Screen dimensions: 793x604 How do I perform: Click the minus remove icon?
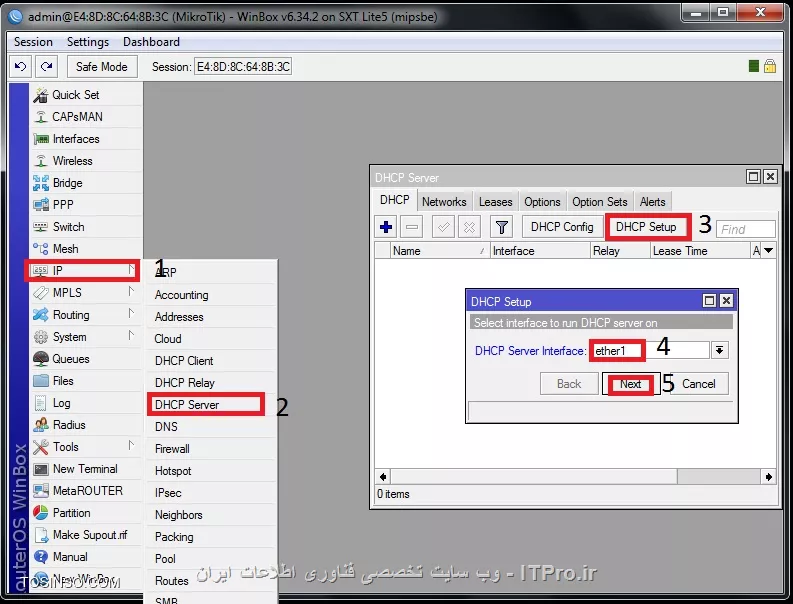pos(412,227)
